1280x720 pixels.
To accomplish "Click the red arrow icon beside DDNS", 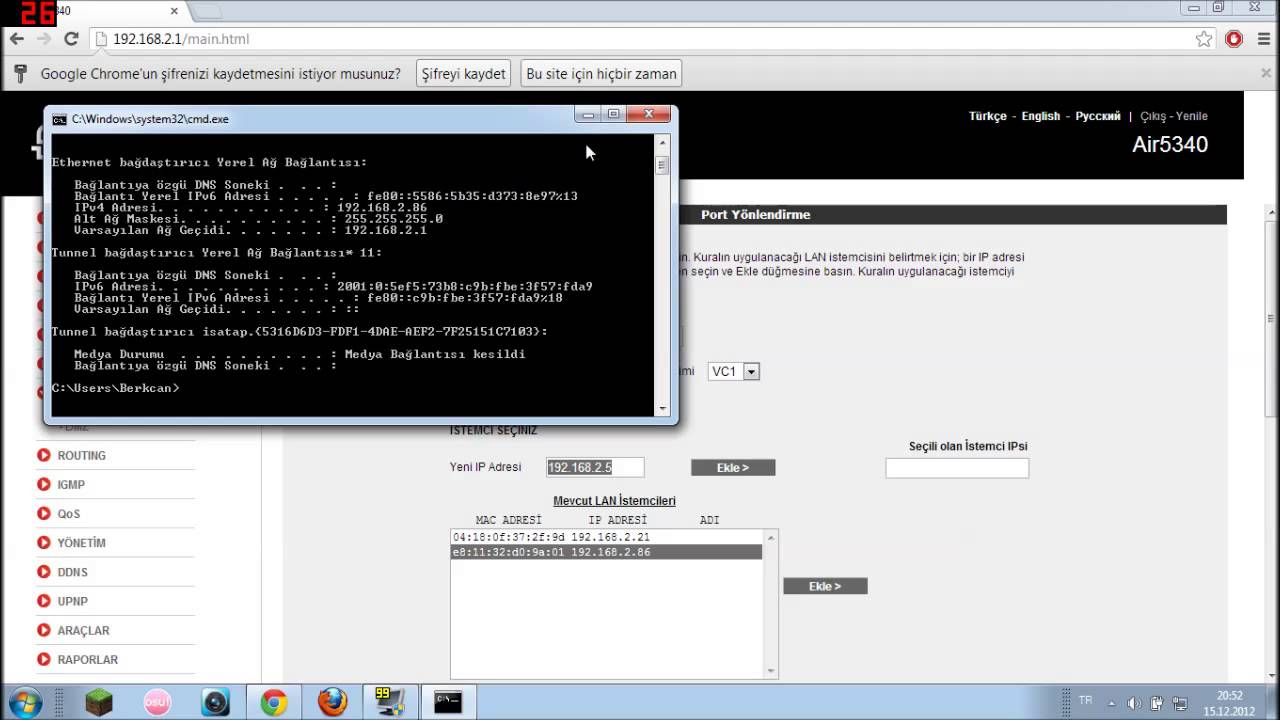I will pos(44,572).
